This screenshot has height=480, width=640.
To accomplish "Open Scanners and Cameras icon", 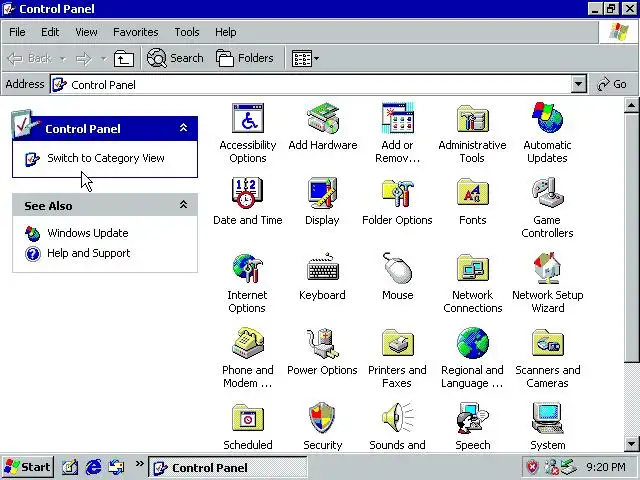I will (547, 343).
